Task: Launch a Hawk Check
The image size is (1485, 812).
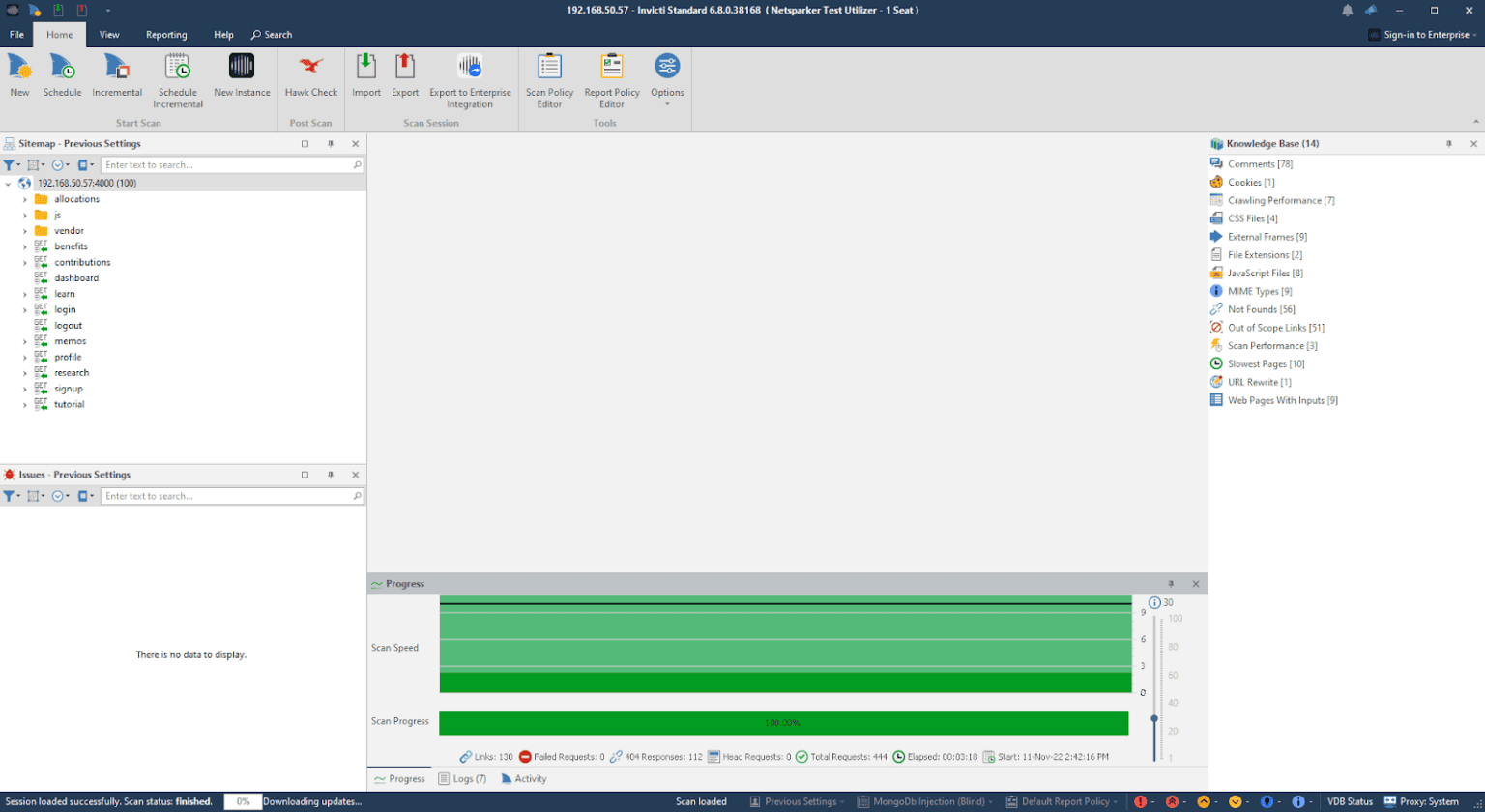Action: pyautogui.click(x=310, y=77)
